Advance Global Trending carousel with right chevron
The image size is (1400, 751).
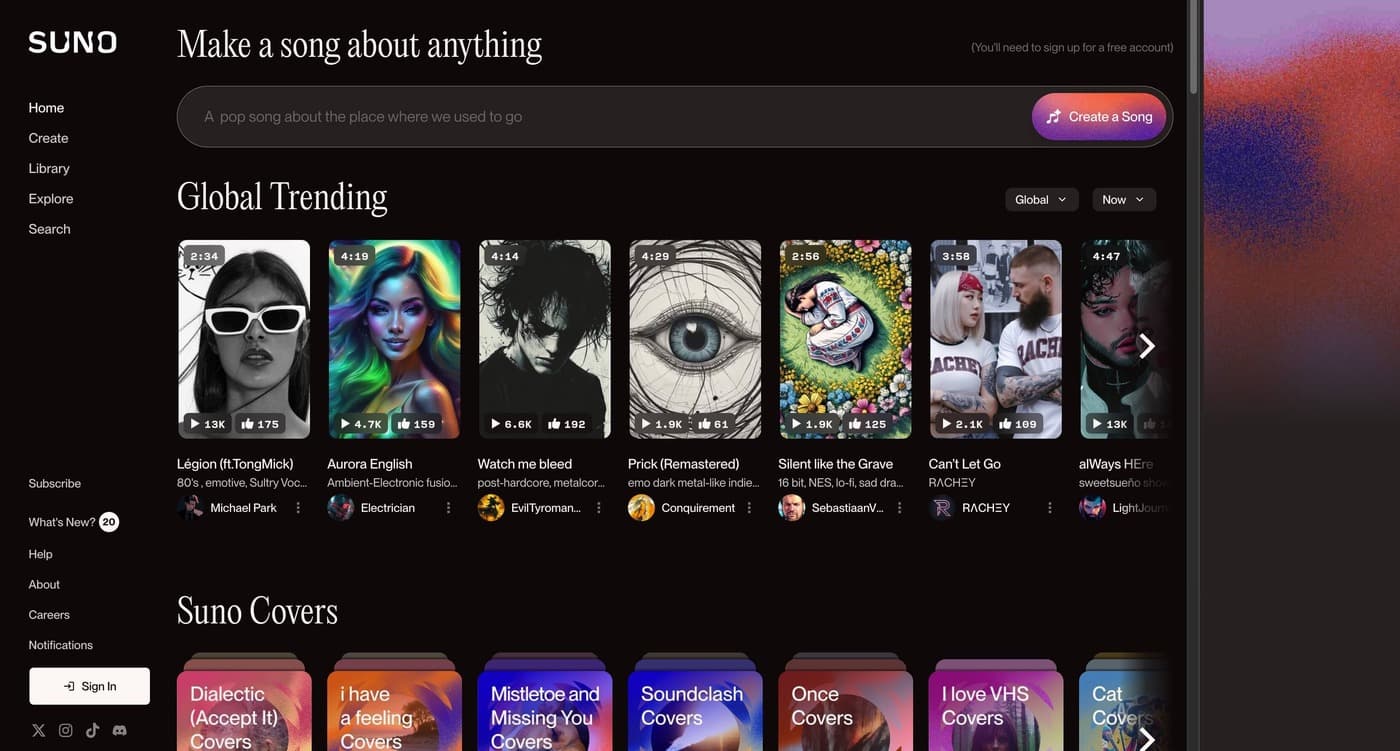(x=1147, y=346)
